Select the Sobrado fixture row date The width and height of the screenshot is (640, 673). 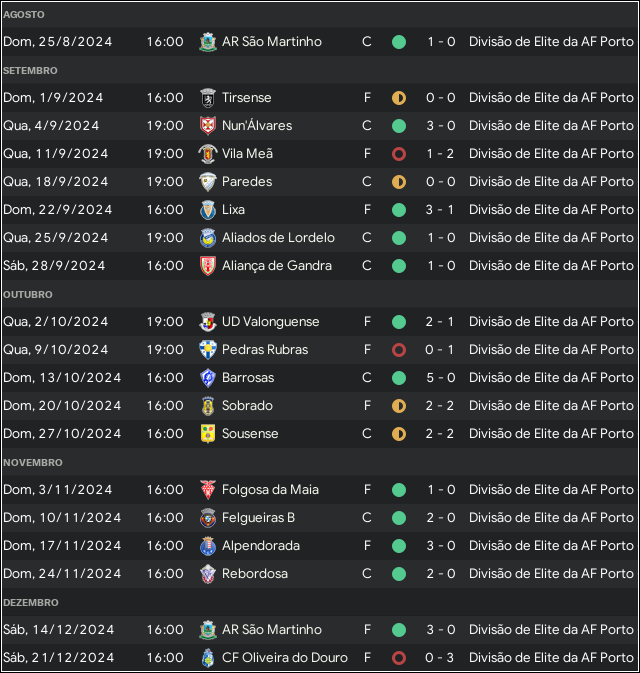[62, 406]
